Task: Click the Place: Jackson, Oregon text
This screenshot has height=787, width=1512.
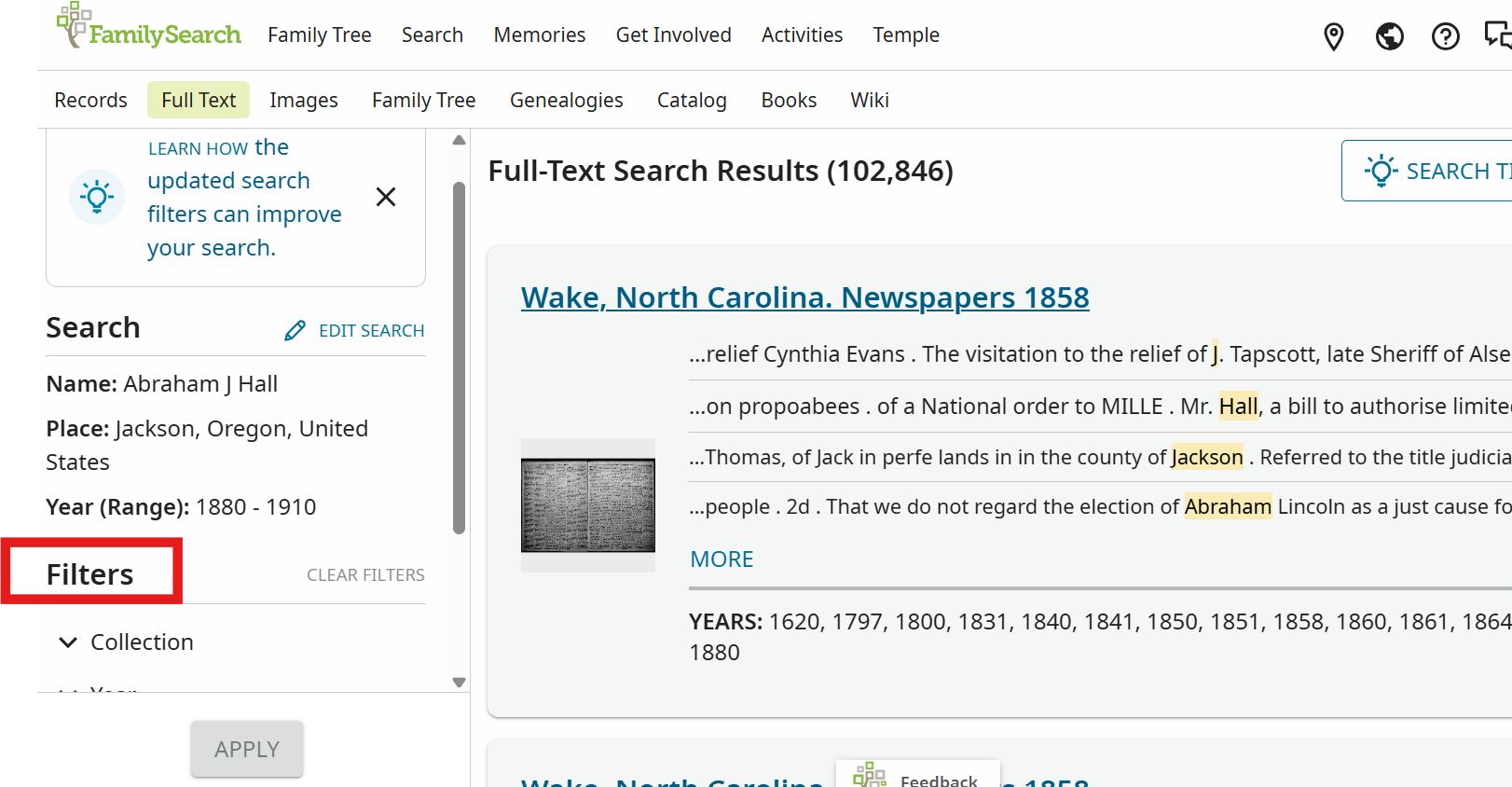Action: [207, 446]
